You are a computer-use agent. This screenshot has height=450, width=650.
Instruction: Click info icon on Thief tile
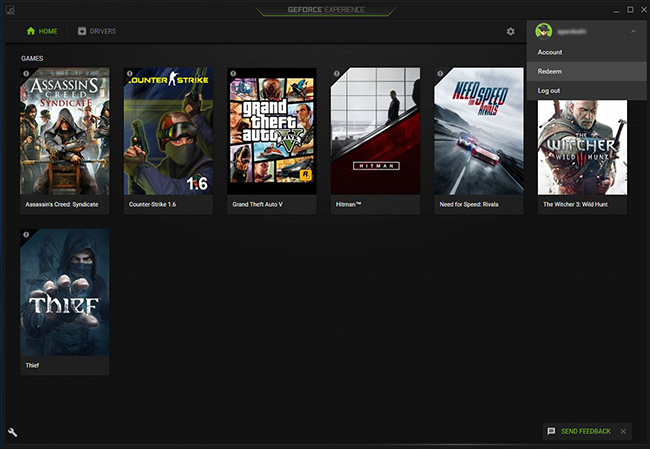click(x=26, y=235)
